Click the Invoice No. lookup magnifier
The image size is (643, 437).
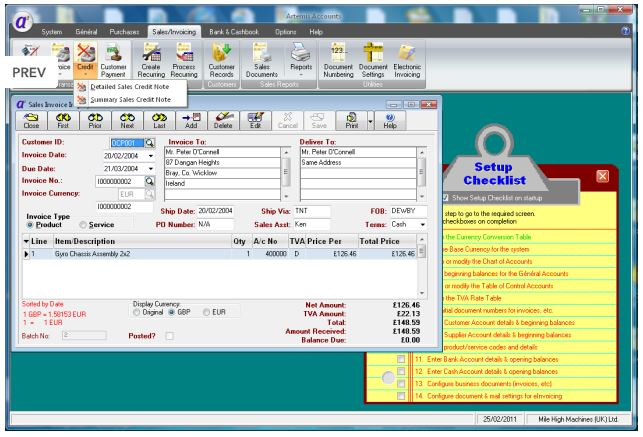(x=150, y=181)
